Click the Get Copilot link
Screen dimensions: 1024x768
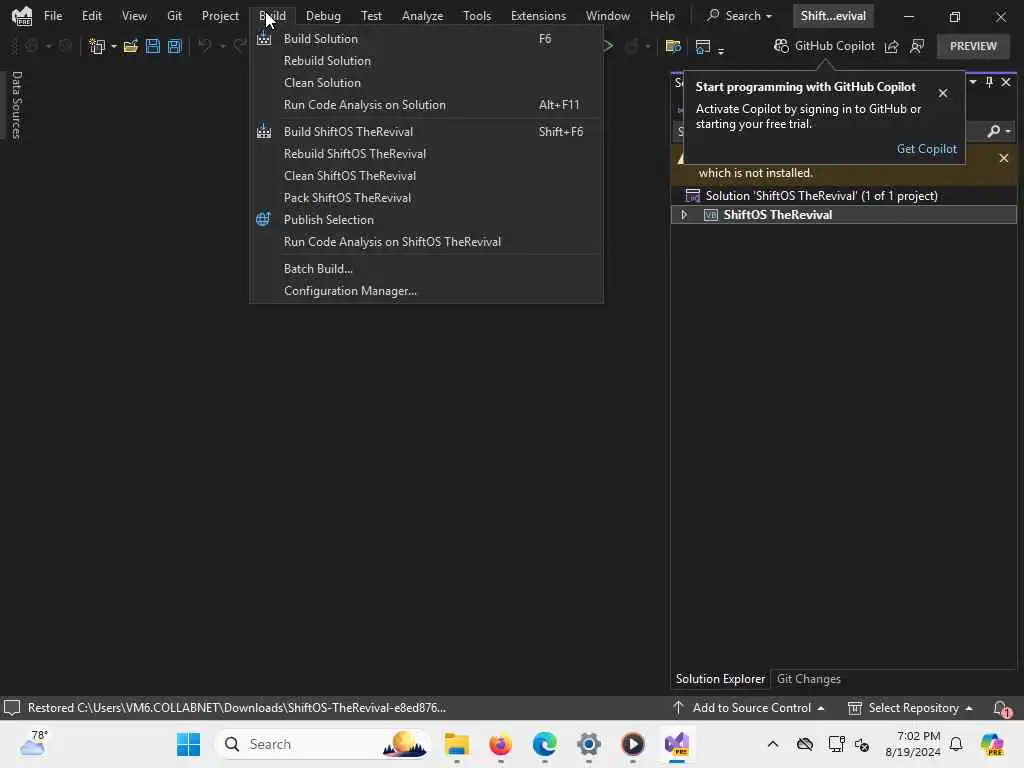tap(927, 149)
